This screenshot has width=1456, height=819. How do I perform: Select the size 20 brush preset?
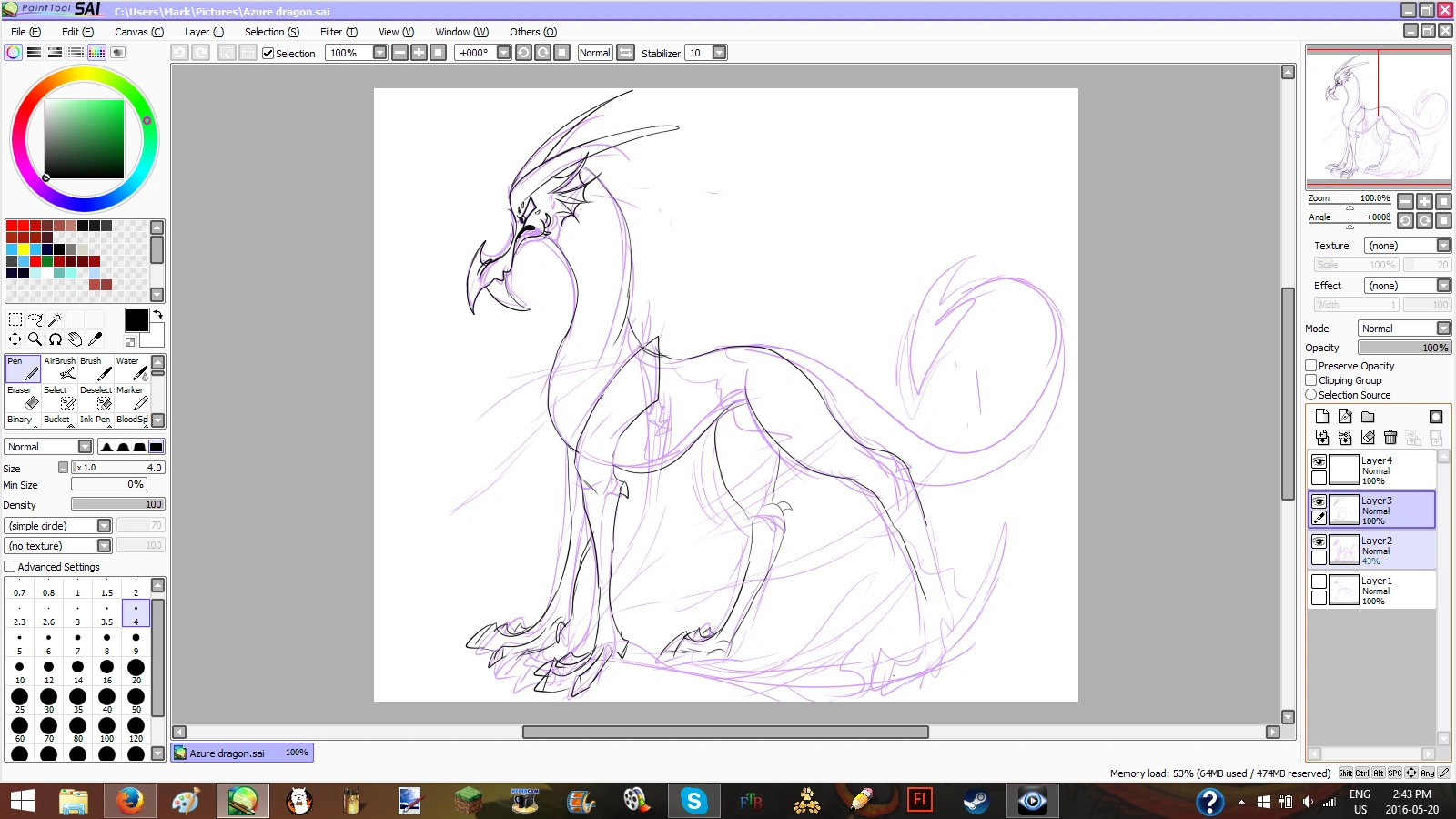pyautogui.click(x=136, y=672)
